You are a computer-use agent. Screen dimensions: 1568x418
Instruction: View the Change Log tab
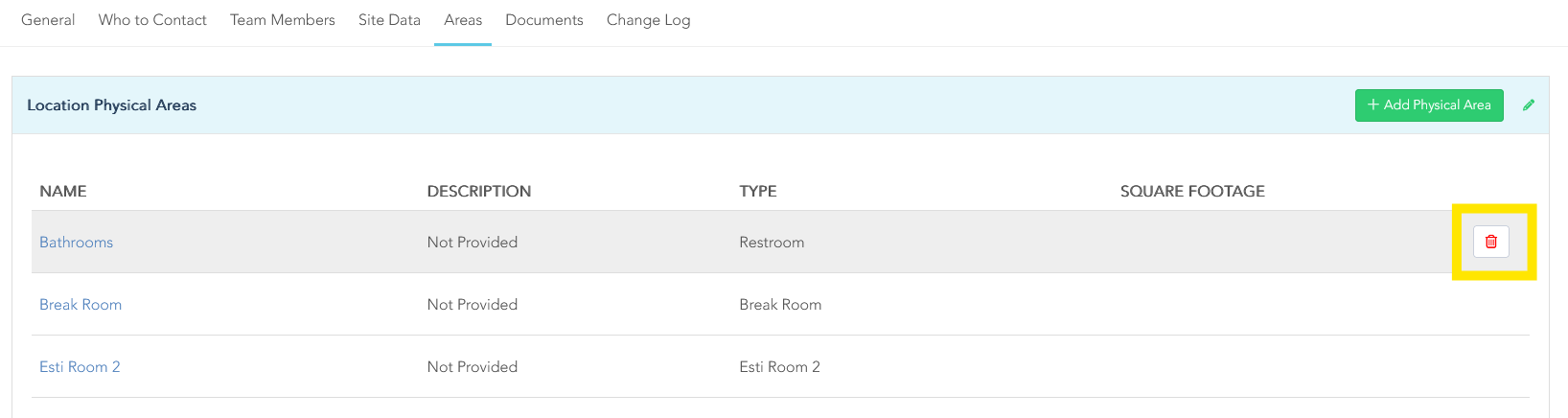(x=648, y=20)
